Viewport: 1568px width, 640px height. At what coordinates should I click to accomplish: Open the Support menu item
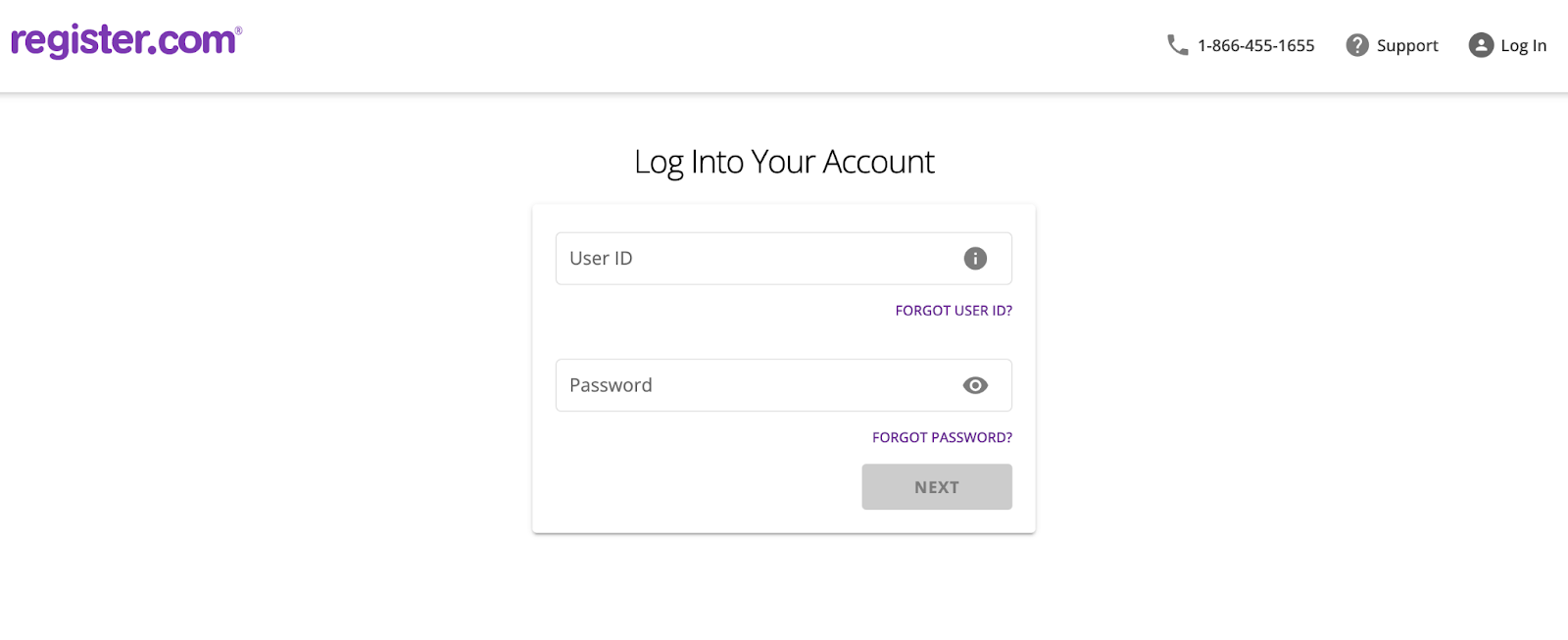(x=1407, y=44)
